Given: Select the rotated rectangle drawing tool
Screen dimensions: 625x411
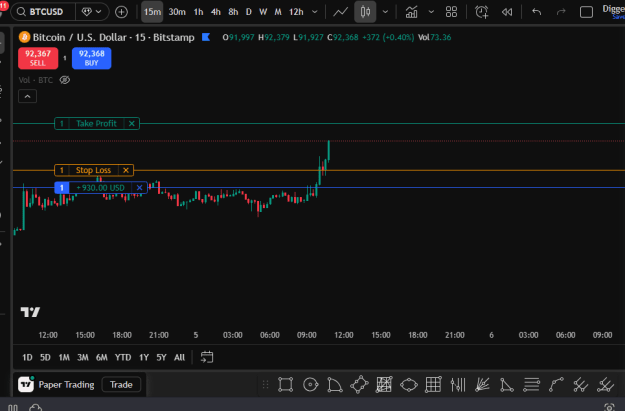Looking at the screenshot, I should [x=359, y=385].
